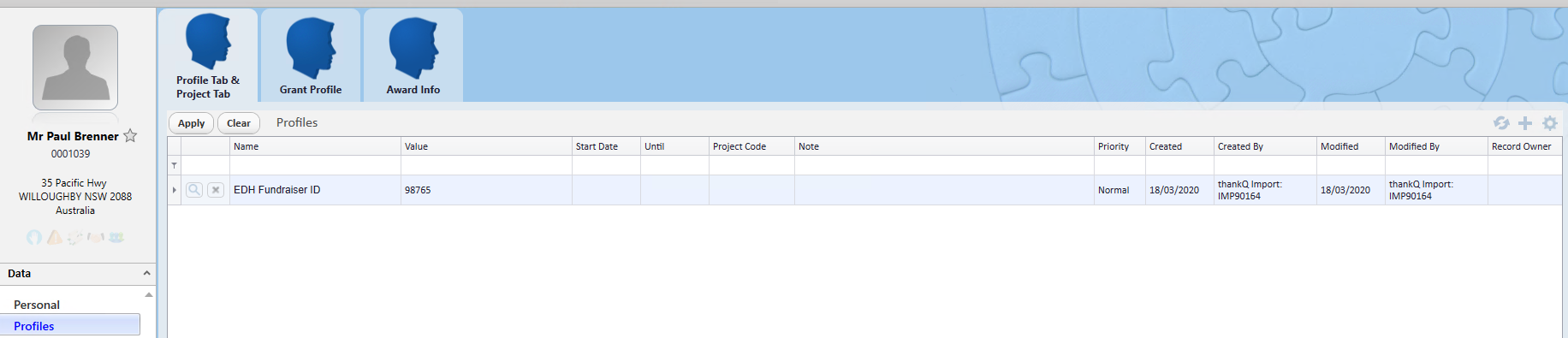Viewport: 1568px width, 338px height.
Task: Click the contact photo placeholder
Action: [75, 67]
